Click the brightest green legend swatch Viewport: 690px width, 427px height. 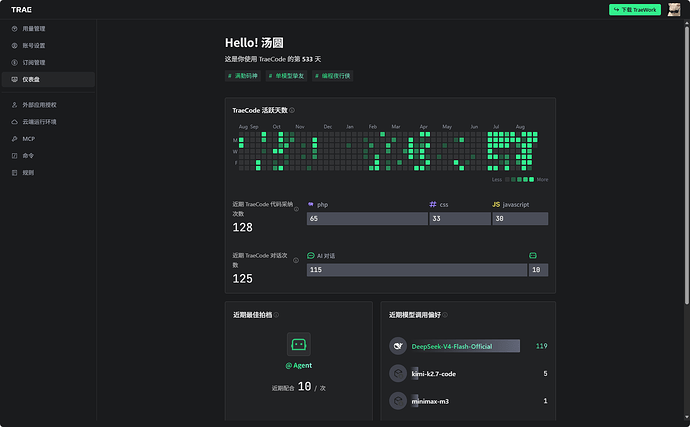[532, 179]
